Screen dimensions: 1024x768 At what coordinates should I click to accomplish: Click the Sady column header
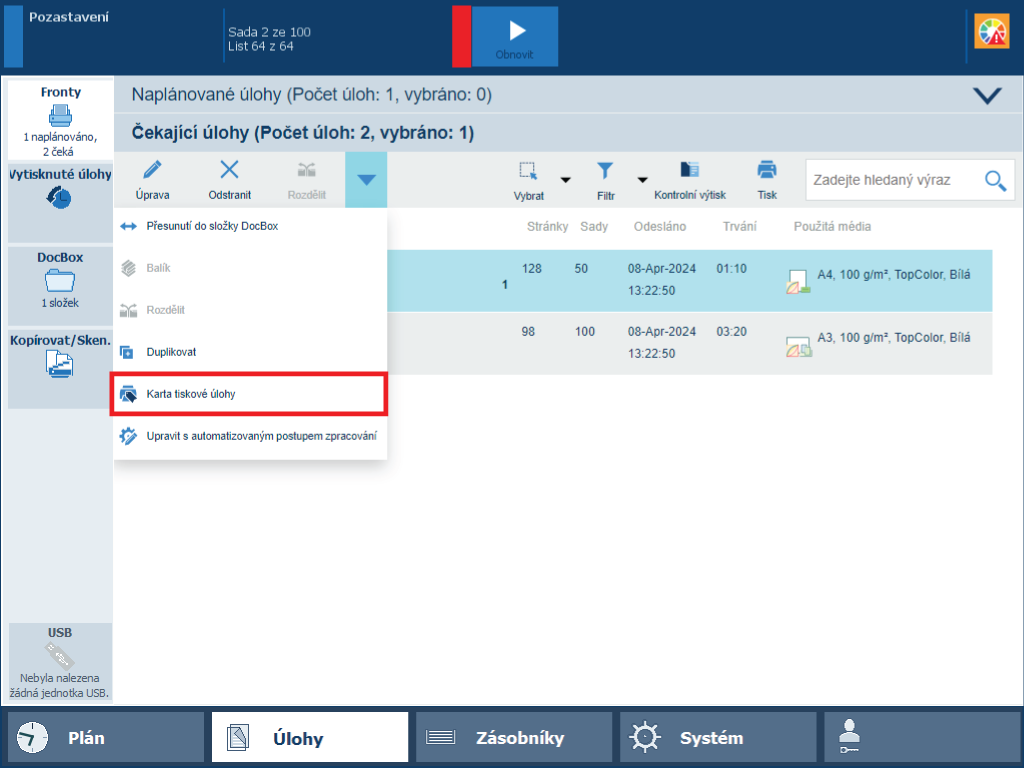(594, 227)
